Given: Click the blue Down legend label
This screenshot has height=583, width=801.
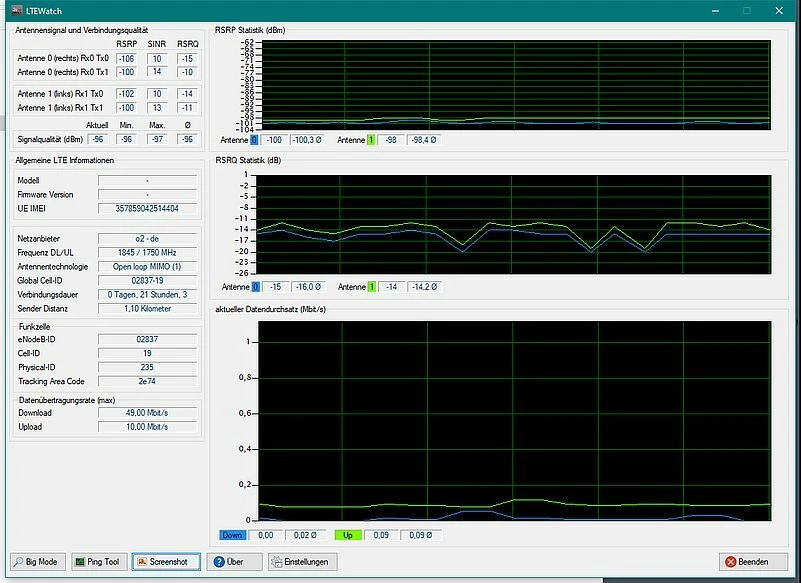Looking at the screenshot, I should pos(233,535).
